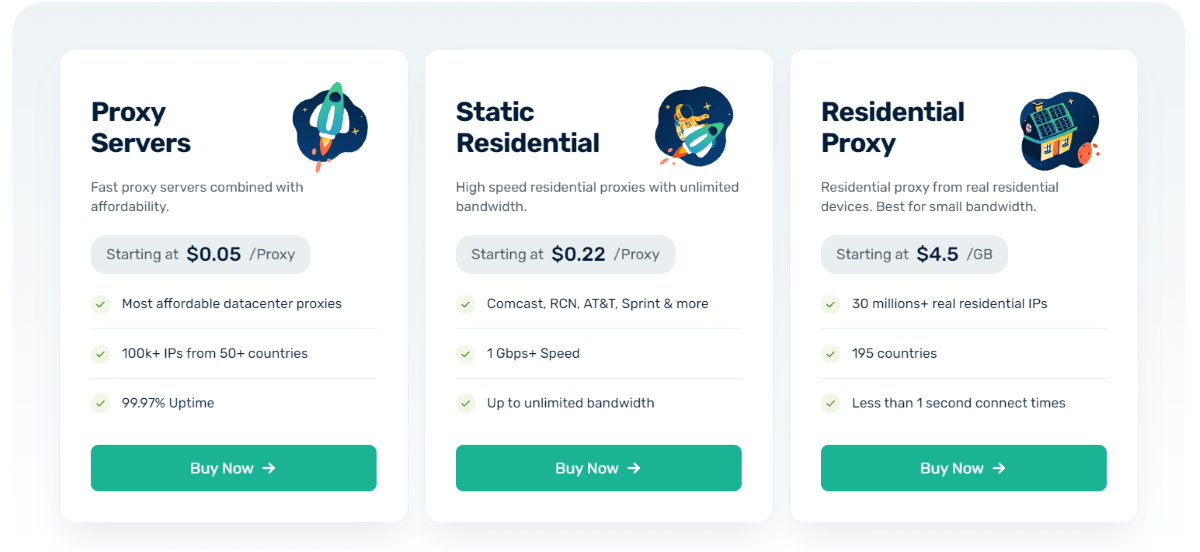Click checkmark next to 30 millions+ residential IPs
The width and height of the screenshot is (1200, 552).
click(830, 304)
